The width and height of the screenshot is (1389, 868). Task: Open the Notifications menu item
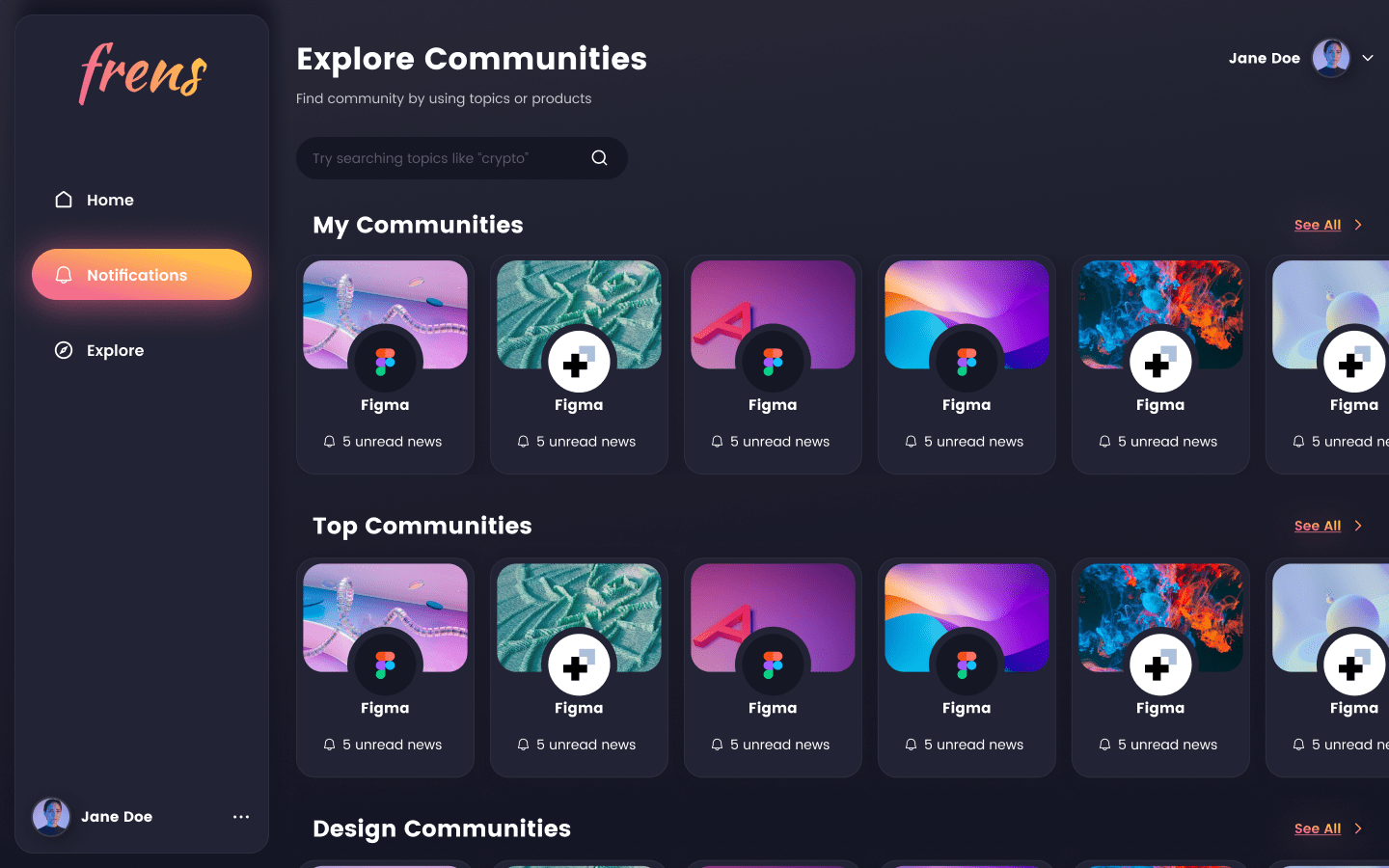point(142,275)
